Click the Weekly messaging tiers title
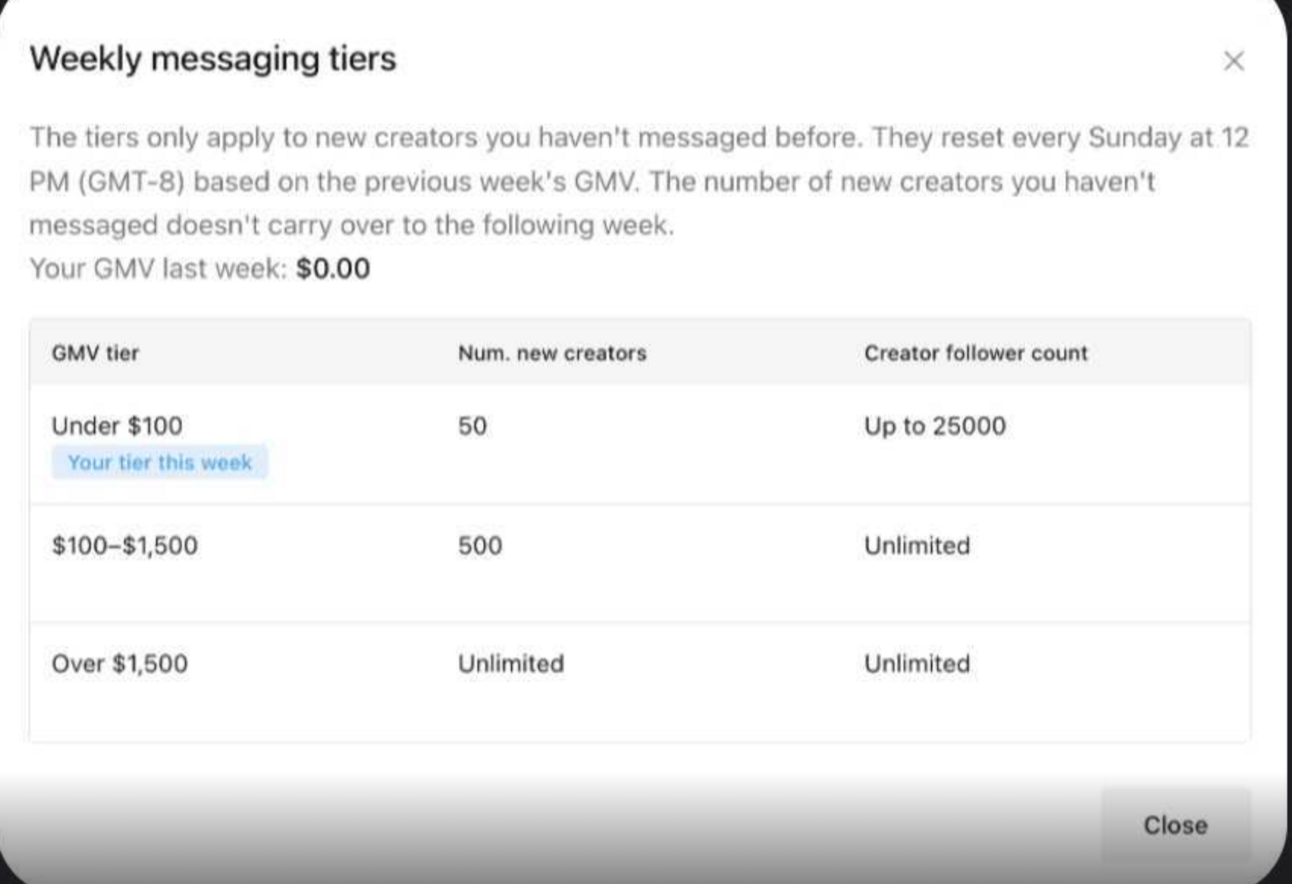The image size is (1292, 884). tap(213, 59)
